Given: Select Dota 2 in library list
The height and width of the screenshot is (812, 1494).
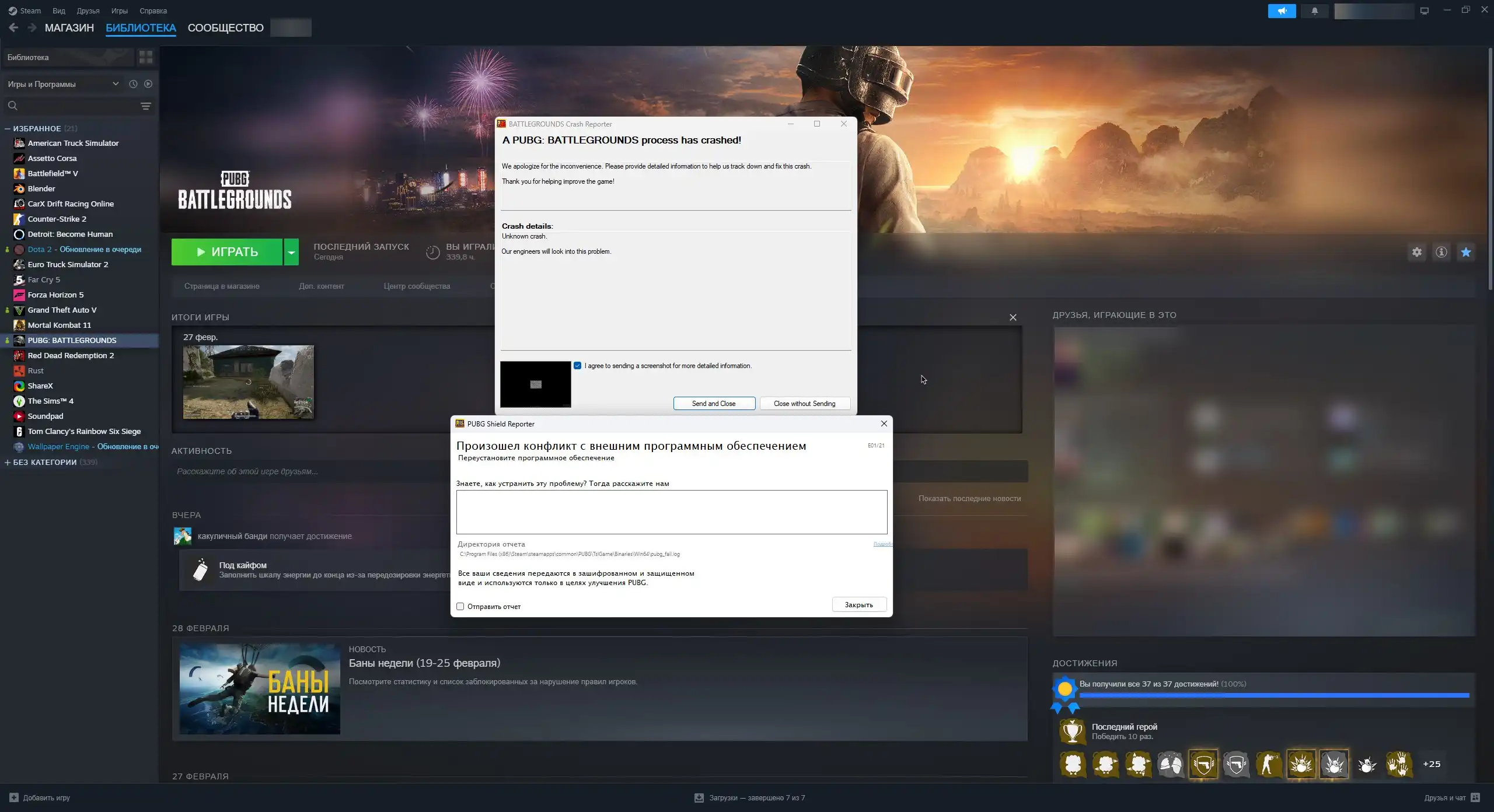Looking at the screenshot, I should pyautogui.click(x=81, y=249).
